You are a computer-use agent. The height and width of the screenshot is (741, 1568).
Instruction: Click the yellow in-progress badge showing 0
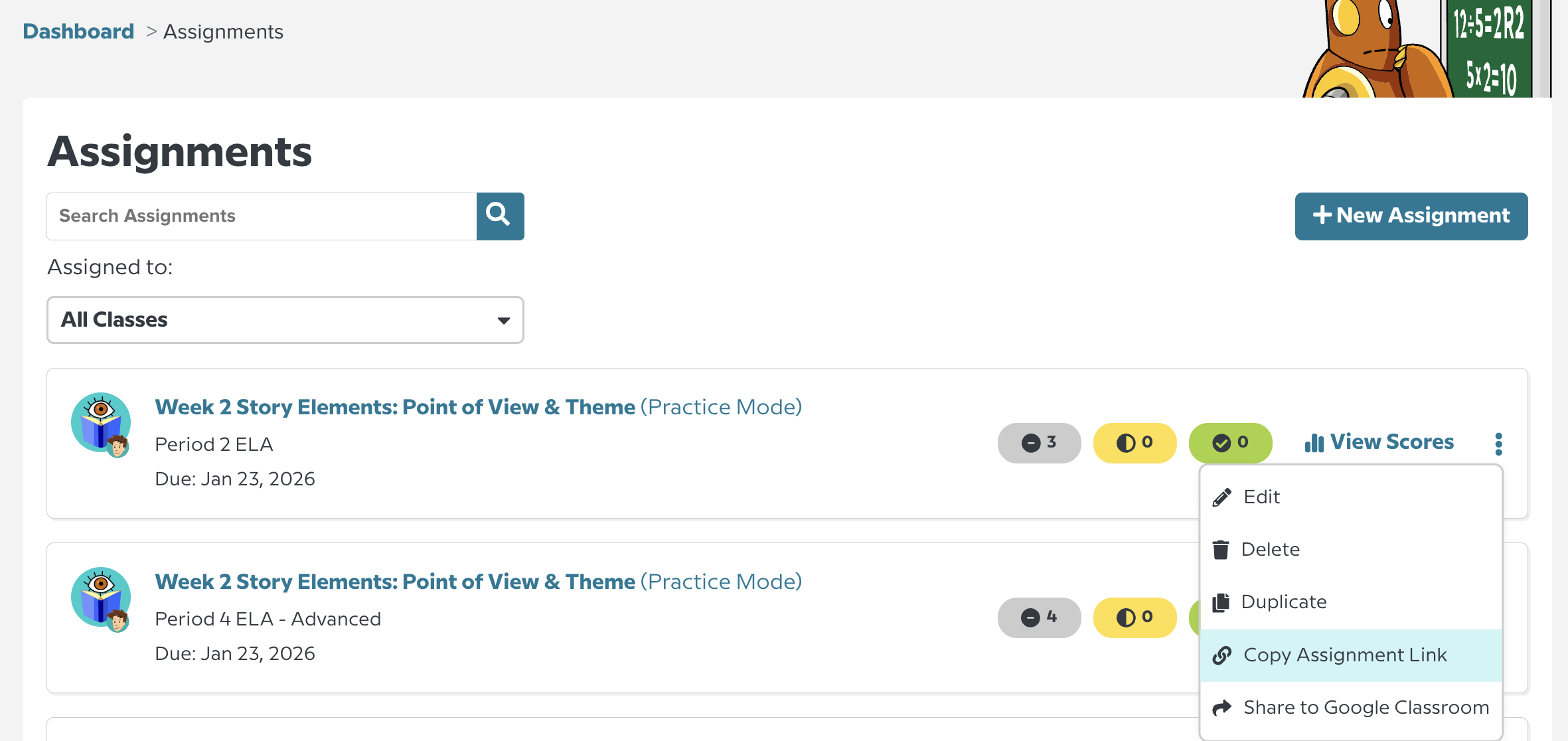tap(1135, 443)
